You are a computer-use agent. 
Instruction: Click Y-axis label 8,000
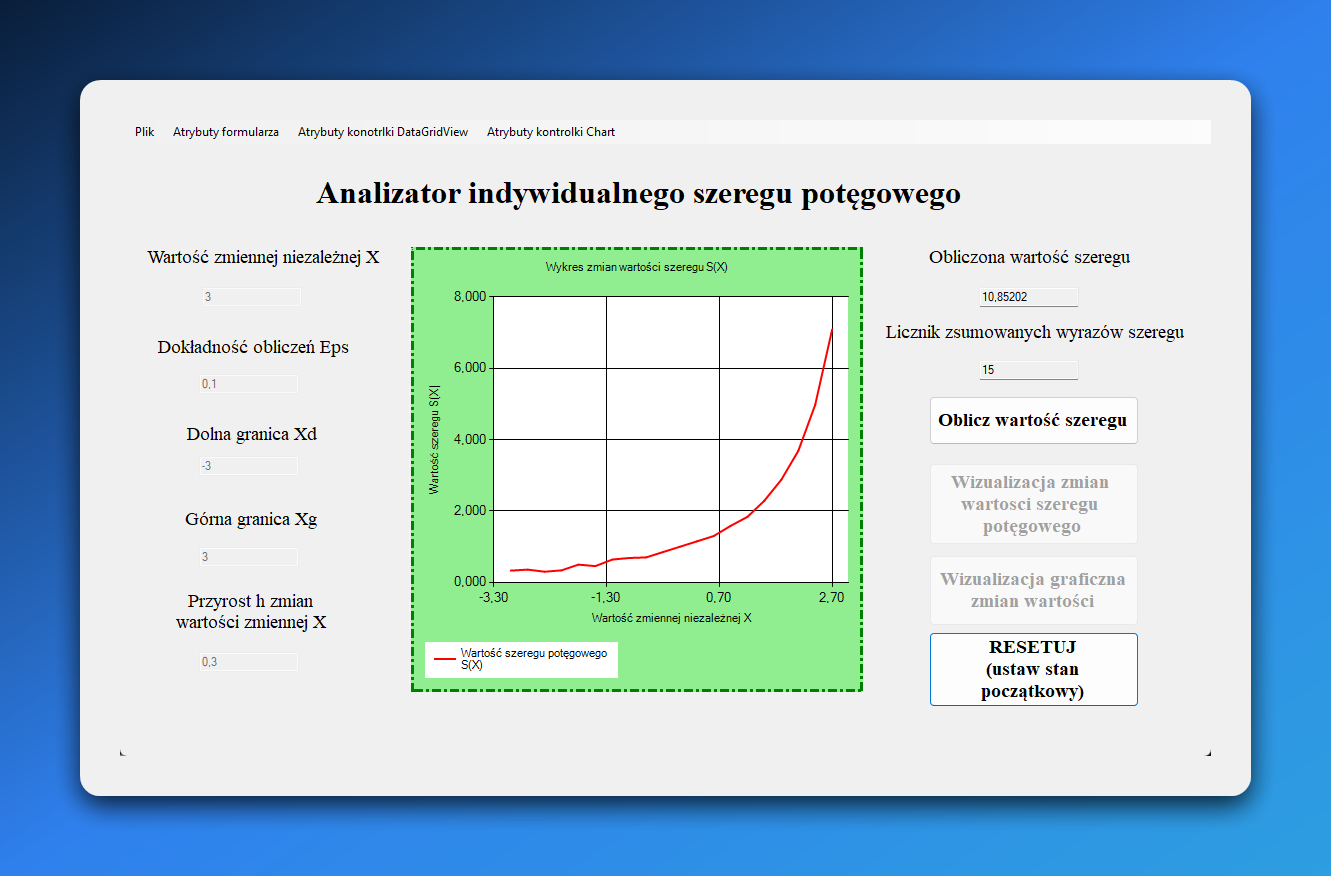point(469,297)
